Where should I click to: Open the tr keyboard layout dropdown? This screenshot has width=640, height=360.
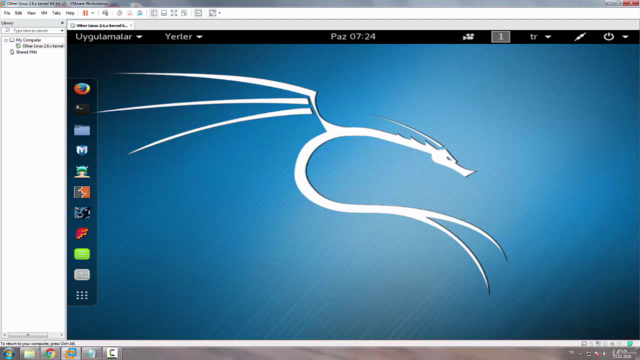tap(540, 37)
